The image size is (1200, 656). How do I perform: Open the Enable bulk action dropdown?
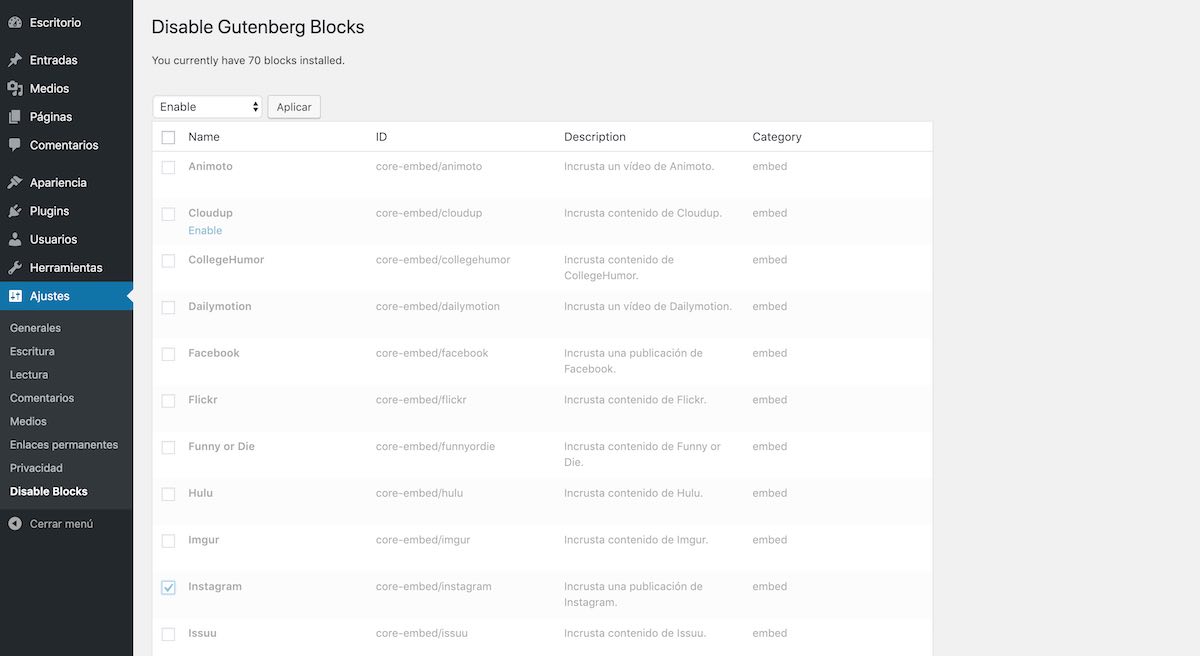(208, 107)
